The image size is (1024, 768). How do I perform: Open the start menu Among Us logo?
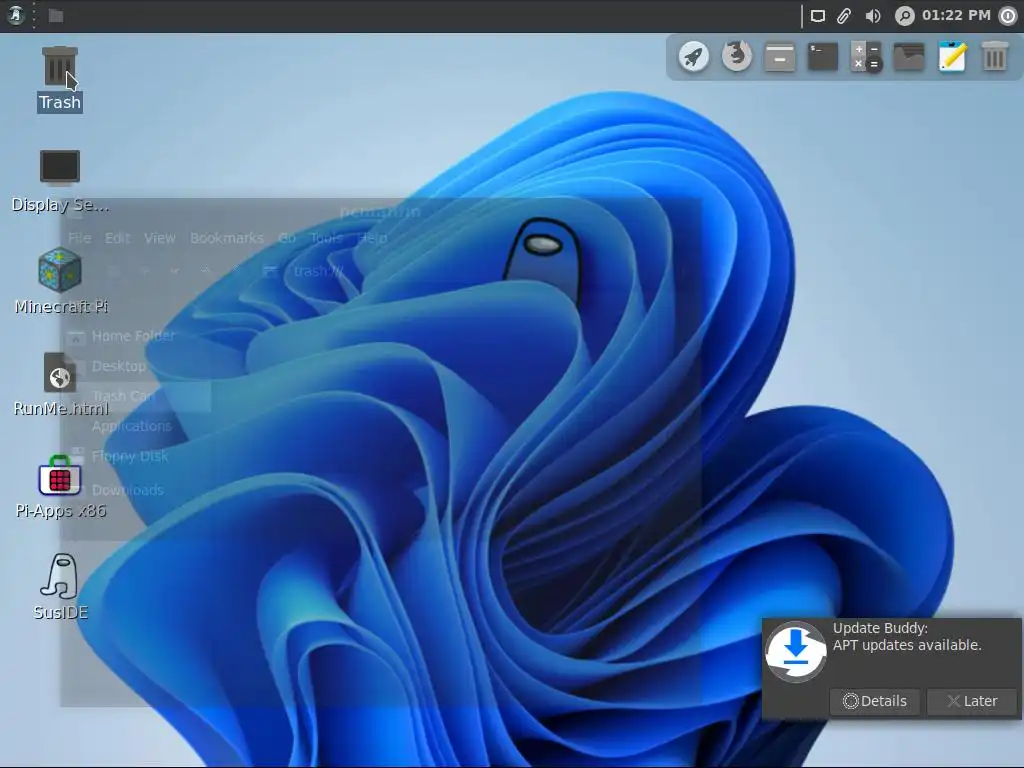tap(16, 15)
